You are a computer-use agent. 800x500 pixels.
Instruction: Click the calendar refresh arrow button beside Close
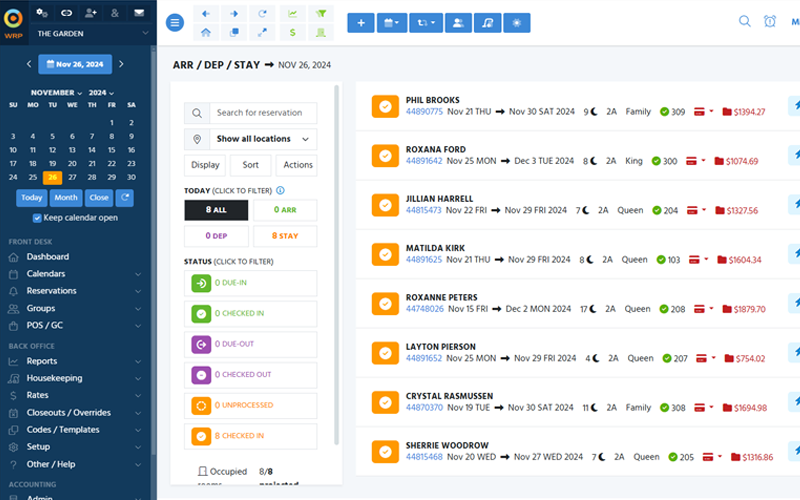[125, 197]
